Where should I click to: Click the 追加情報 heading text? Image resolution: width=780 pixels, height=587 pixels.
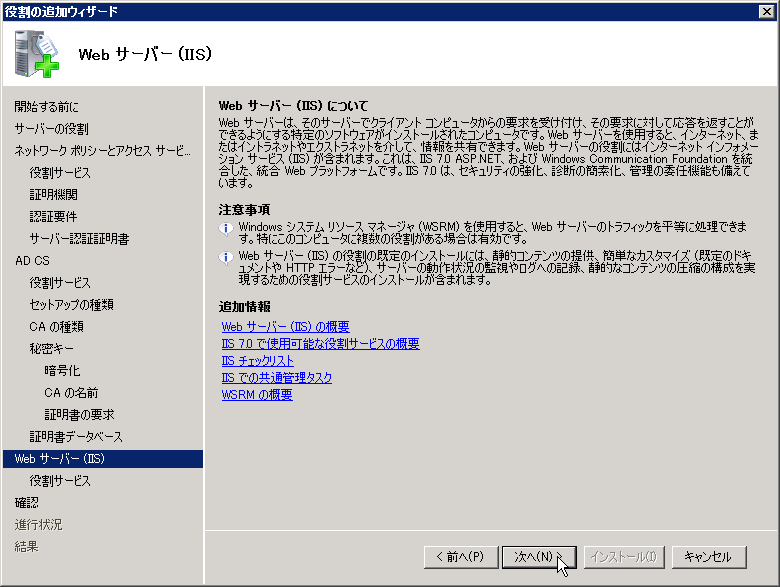tap(244, 306)
